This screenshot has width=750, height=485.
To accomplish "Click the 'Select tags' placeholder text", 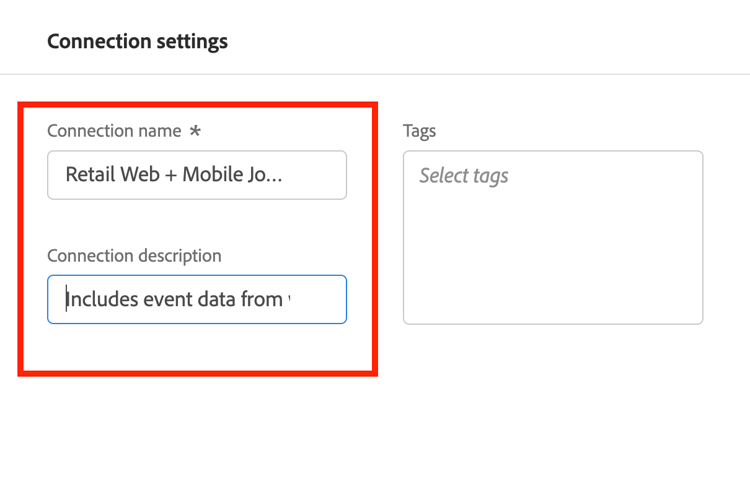I will 463,176.
